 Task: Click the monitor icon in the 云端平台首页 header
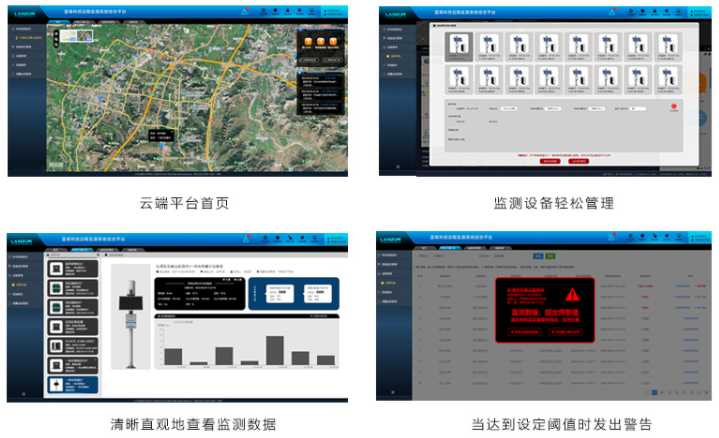(311, 11)
